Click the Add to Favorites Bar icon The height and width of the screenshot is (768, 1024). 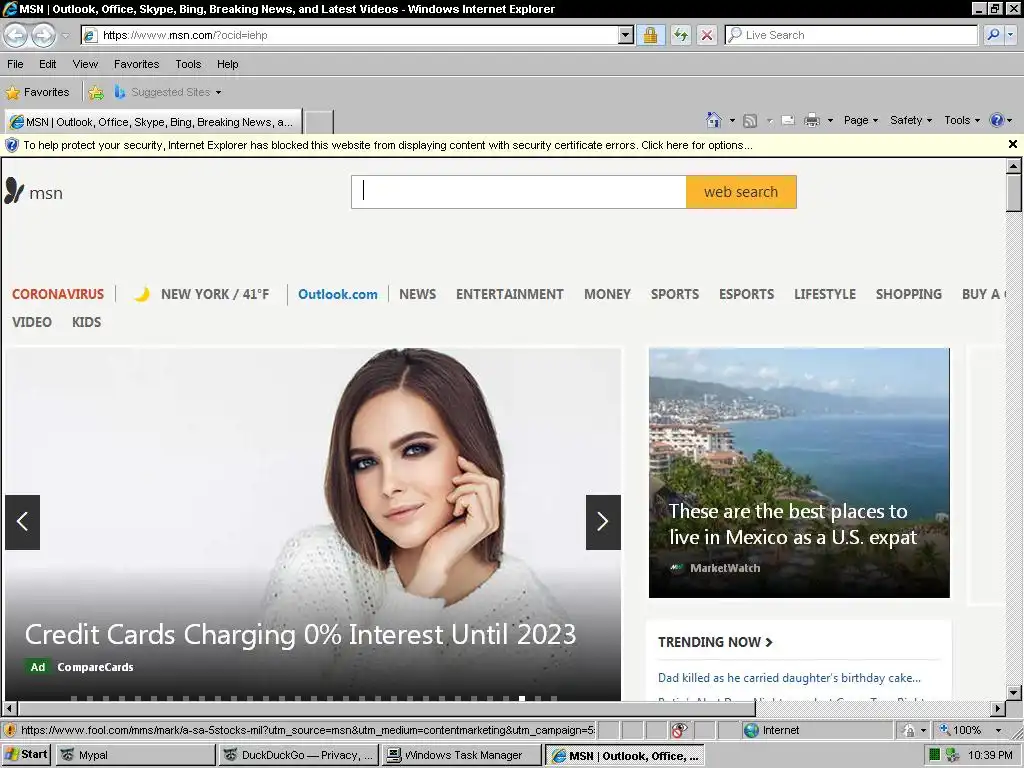[96, 93]
